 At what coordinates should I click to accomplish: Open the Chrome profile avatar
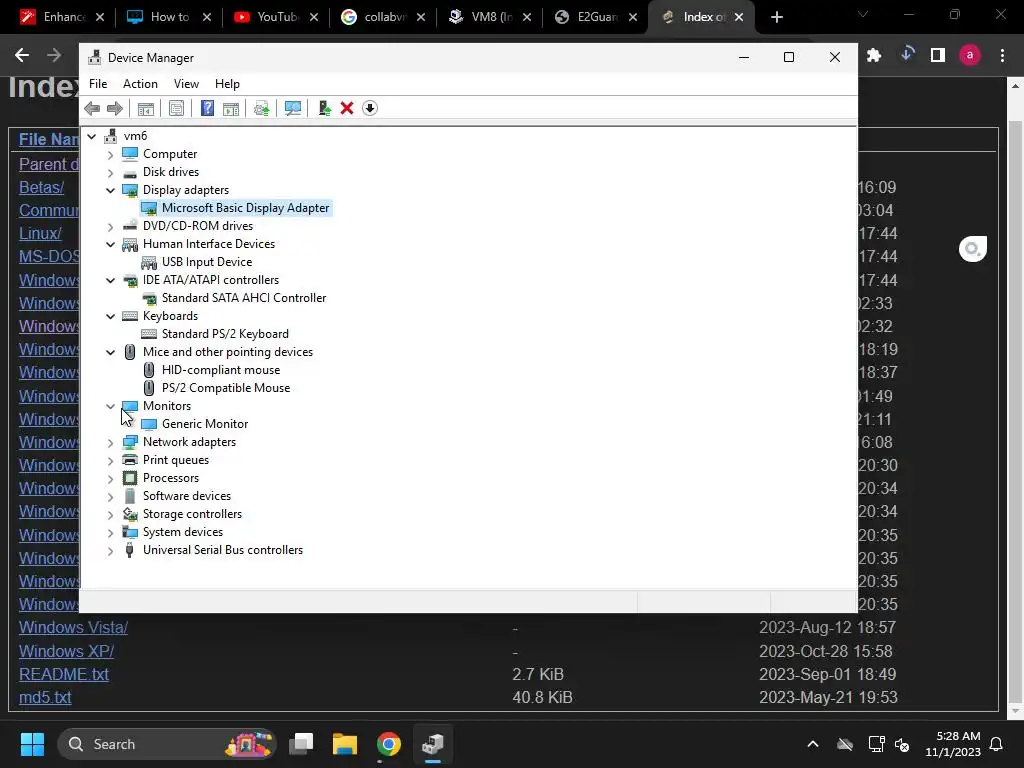point(970,56)
